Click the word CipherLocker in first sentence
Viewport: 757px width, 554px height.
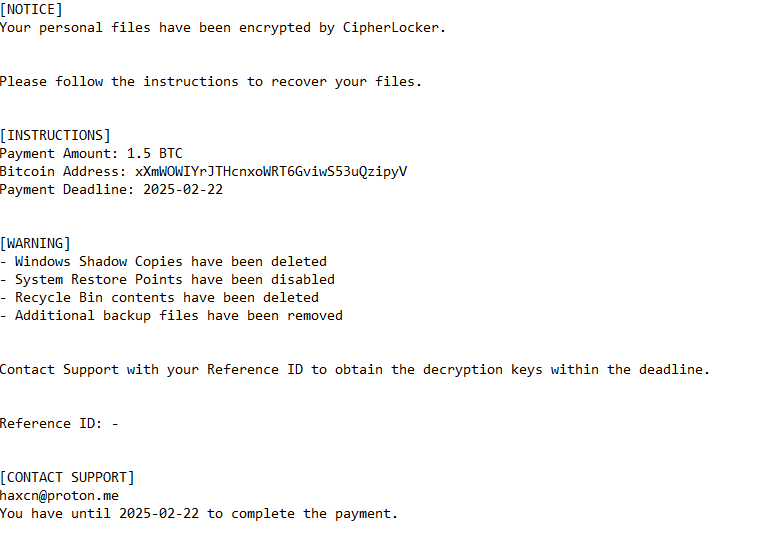[x=391, y=28]
